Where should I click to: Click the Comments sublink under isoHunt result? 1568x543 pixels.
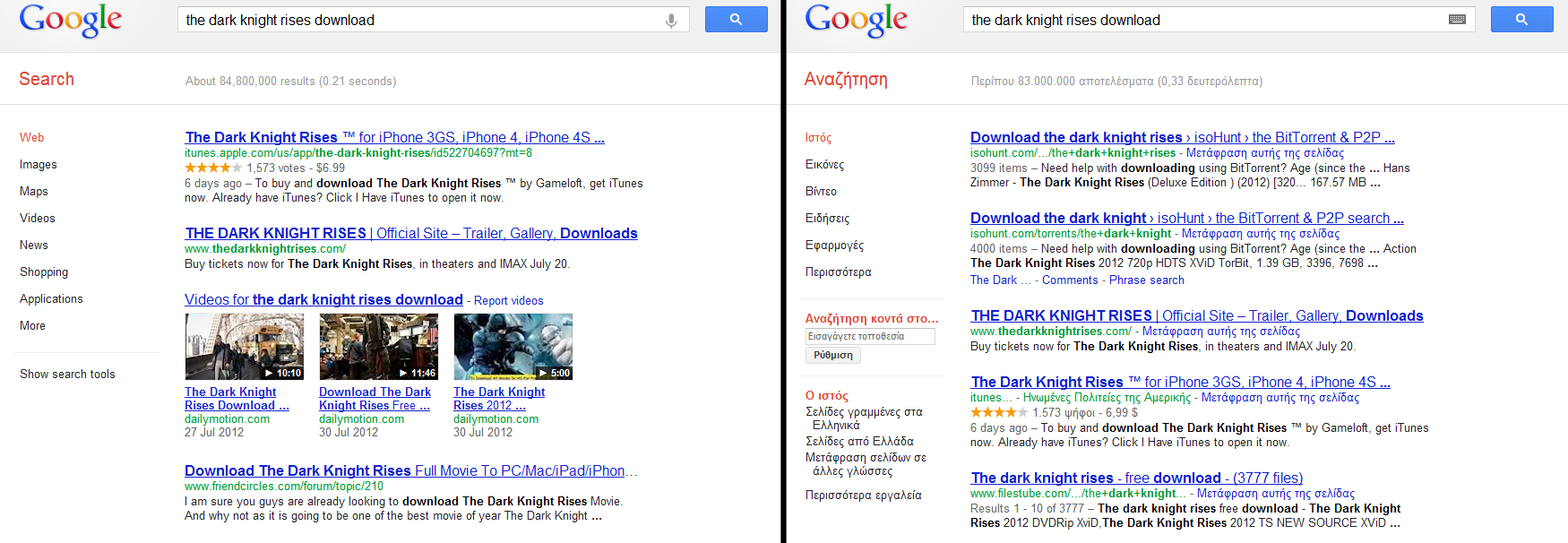[x=1070, y=280]
